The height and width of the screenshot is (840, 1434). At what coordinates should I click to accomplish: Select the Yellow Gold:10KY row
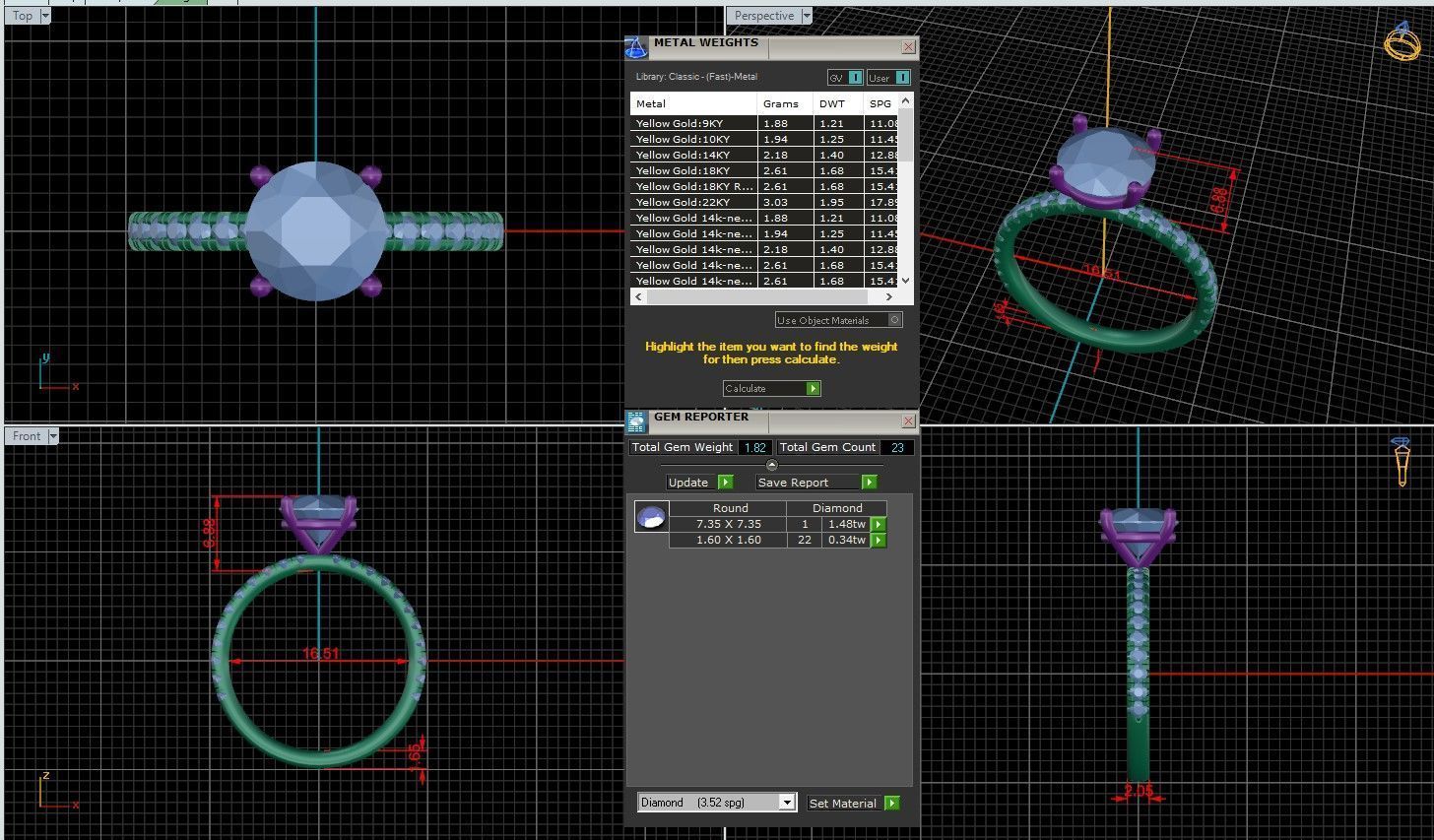click(x=765, y=139)
